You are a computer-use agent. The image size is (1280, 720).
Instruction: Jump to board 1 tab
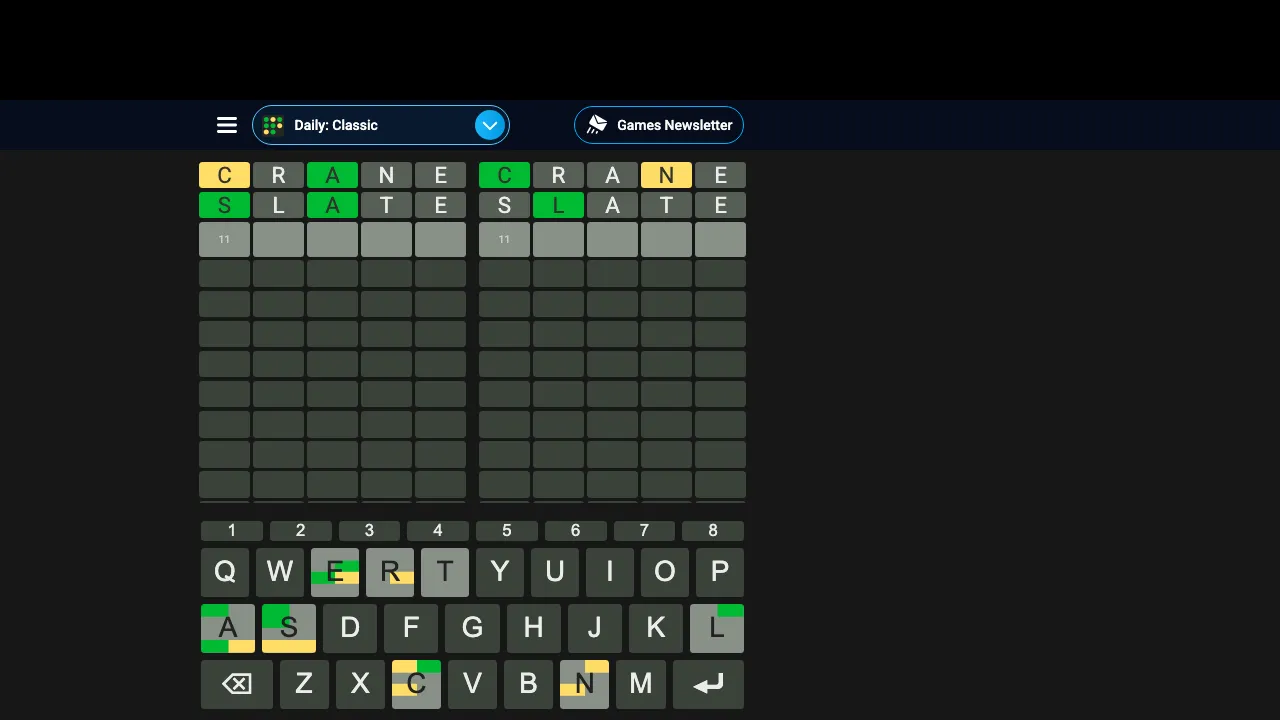pyautogui.click(x=232, y=531)
